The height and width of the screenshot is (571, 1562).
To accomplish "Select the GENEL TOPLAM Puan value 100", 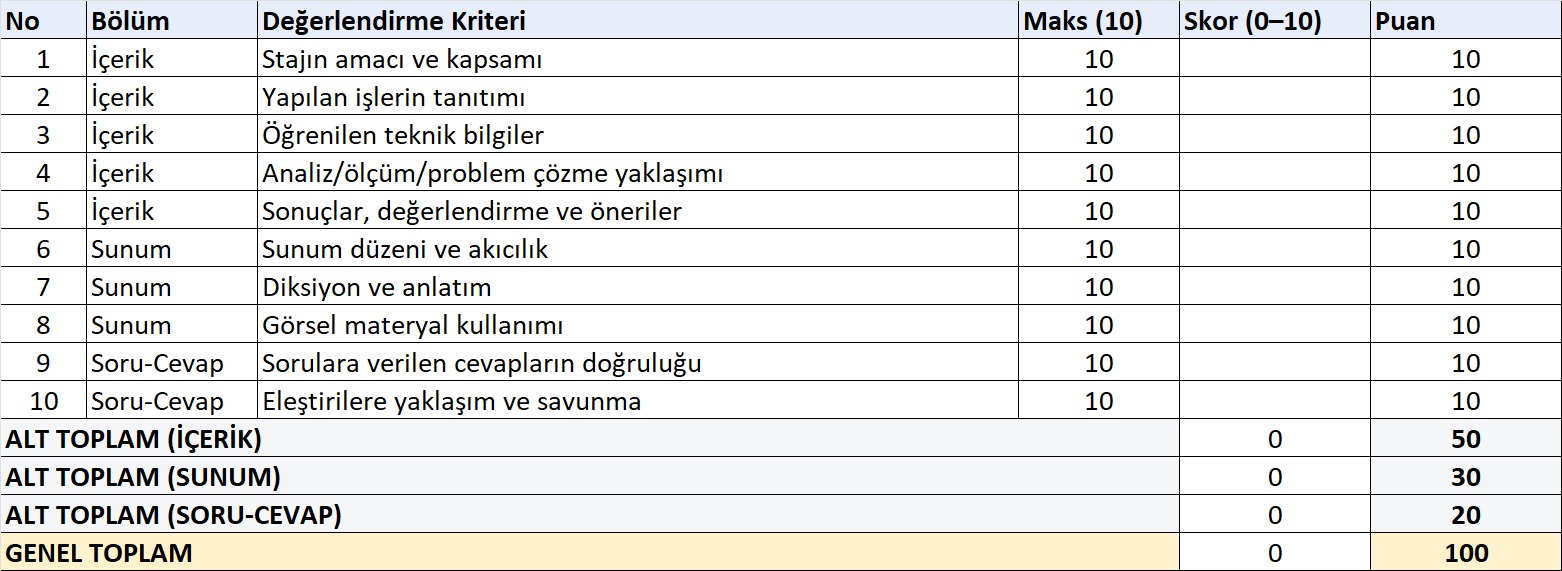I will coord(1466,553).
